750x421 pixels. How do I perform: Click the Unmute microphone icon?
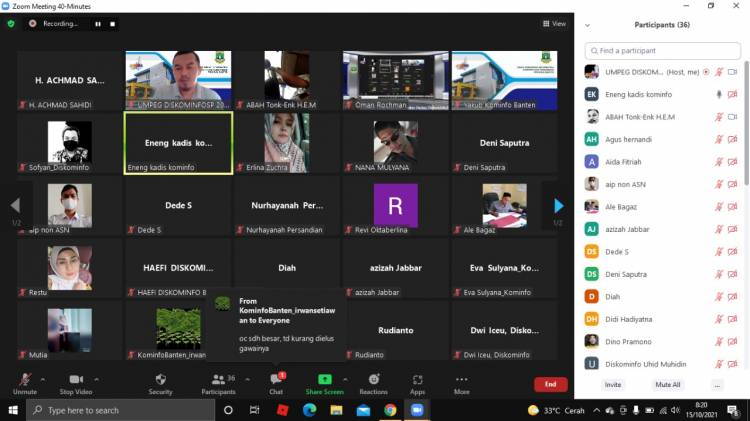[25, 380]
